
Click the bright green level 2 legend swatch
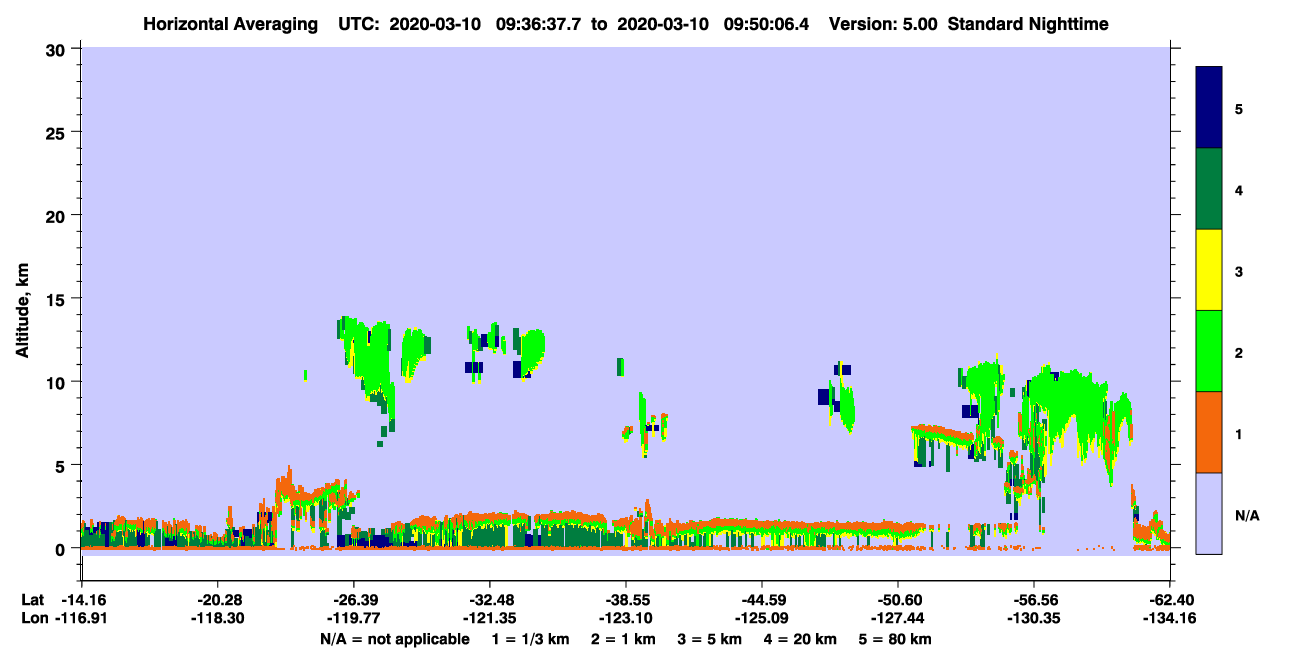(x=1209, y=351)
